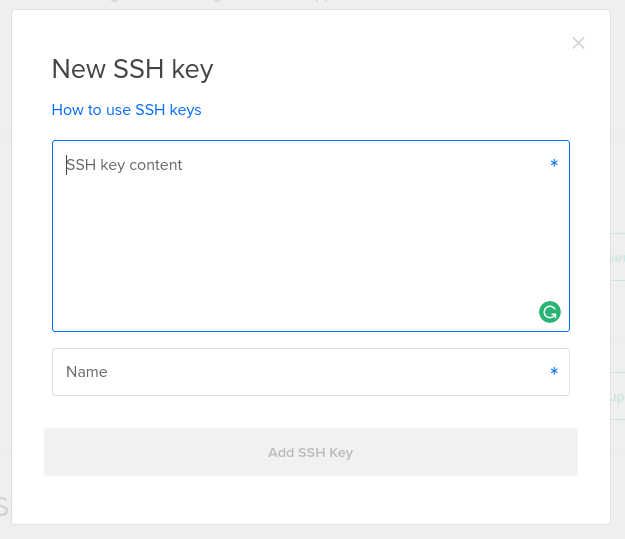
Task: Click blank dialog area below Add SSH Key
Action: (x=310, y=498)
